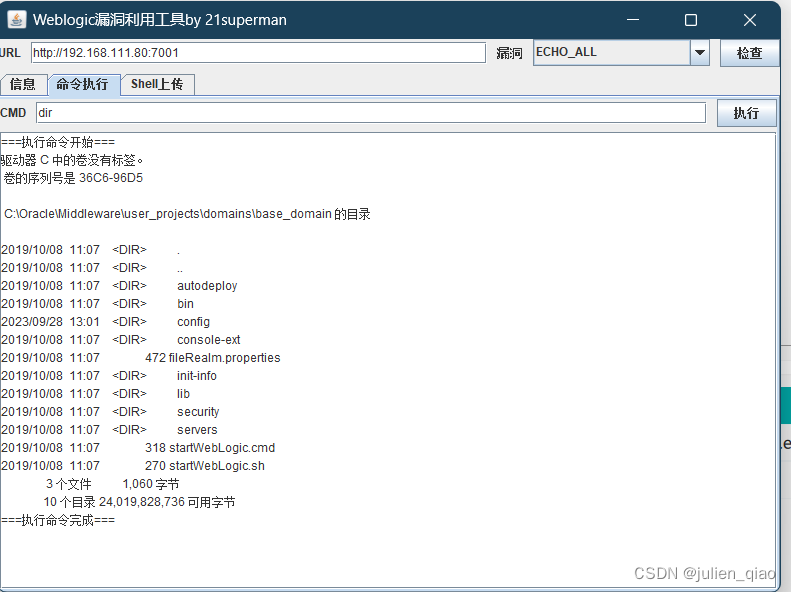The height and width of the screenshot is (592, 791).
Task: Click the ===执行命令完成=== output line
Action: pos(58,520)
